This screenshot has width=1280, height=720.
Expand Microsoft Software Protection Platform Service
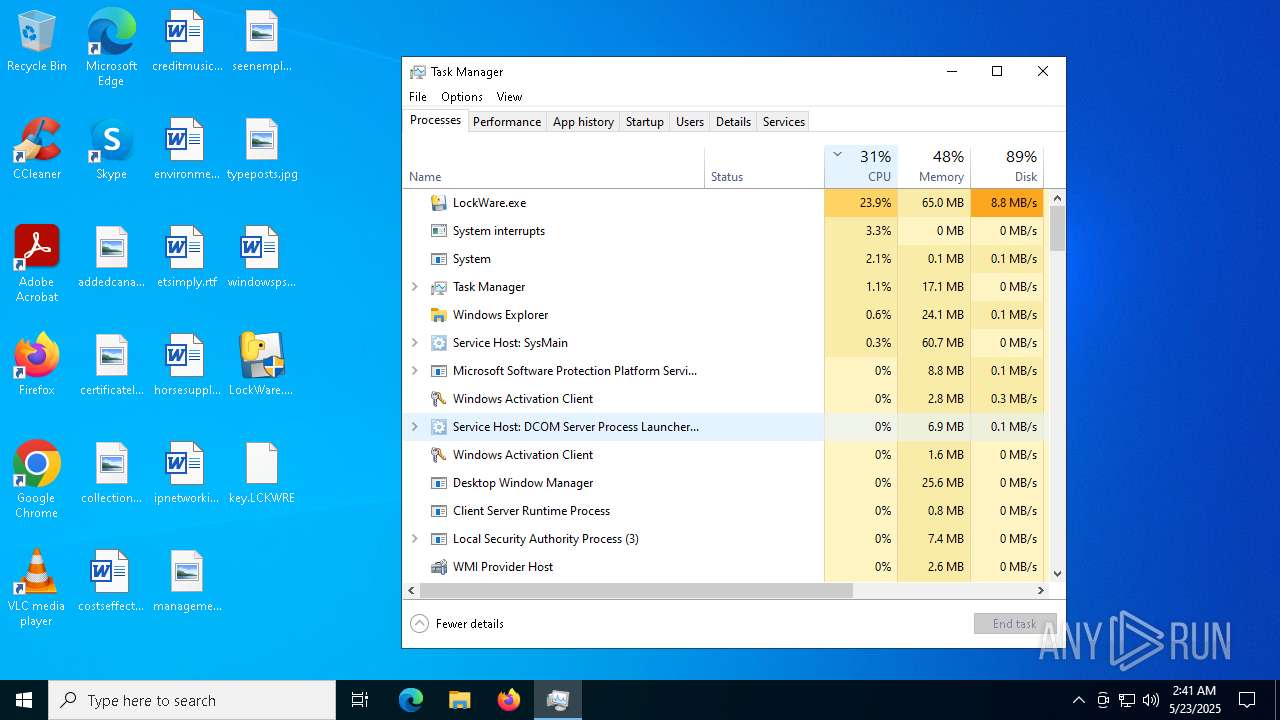click(415, 371)
